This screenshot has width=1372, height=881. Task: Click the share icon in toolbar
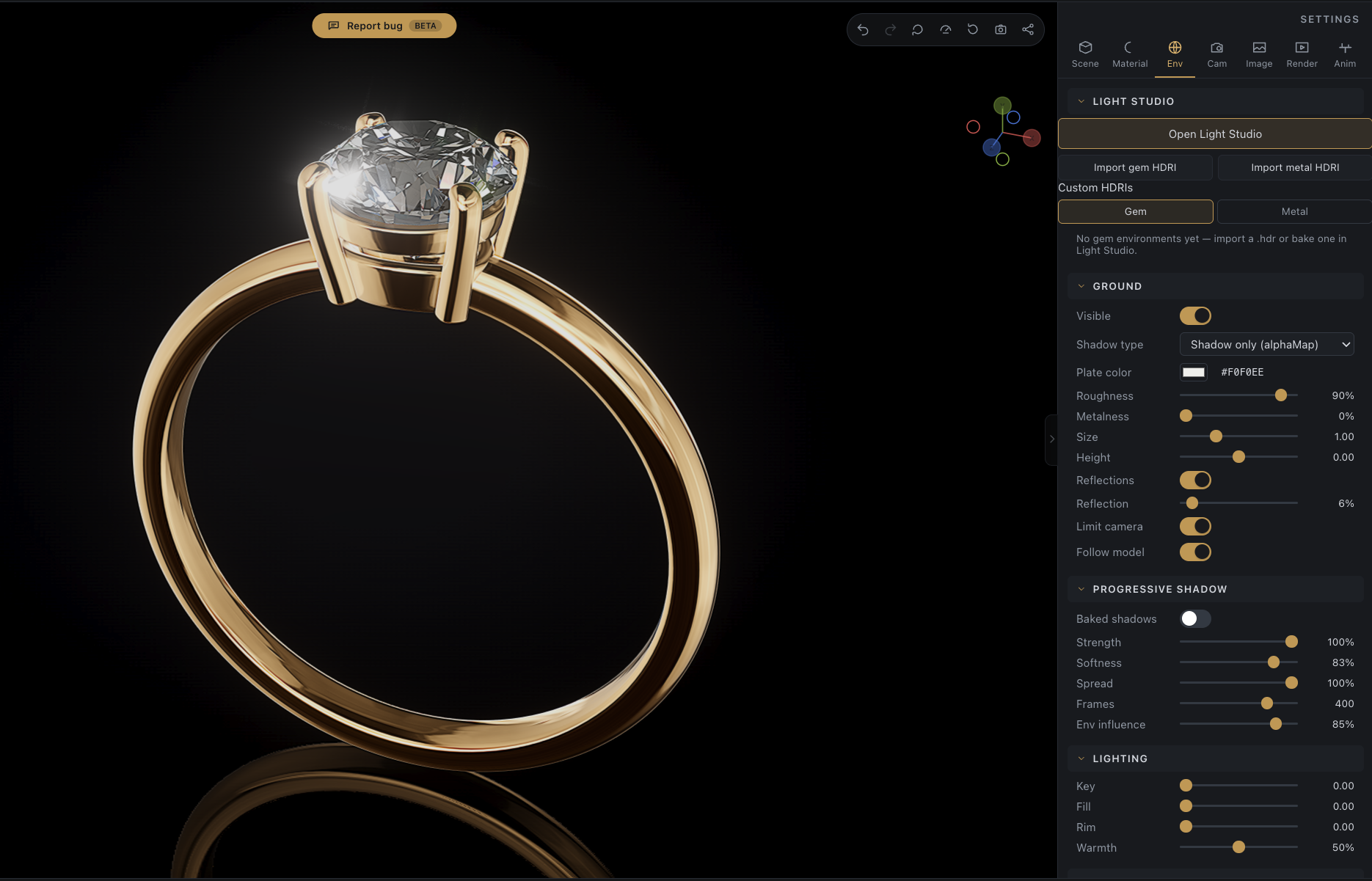(1028, 30)
